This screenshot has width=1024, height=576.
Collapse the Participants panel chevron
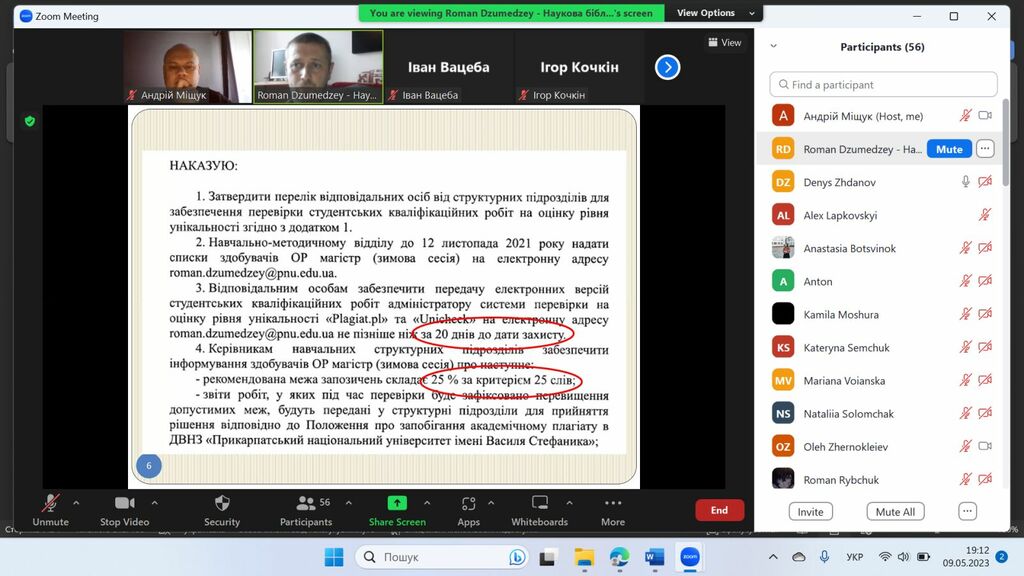(773, 46)
